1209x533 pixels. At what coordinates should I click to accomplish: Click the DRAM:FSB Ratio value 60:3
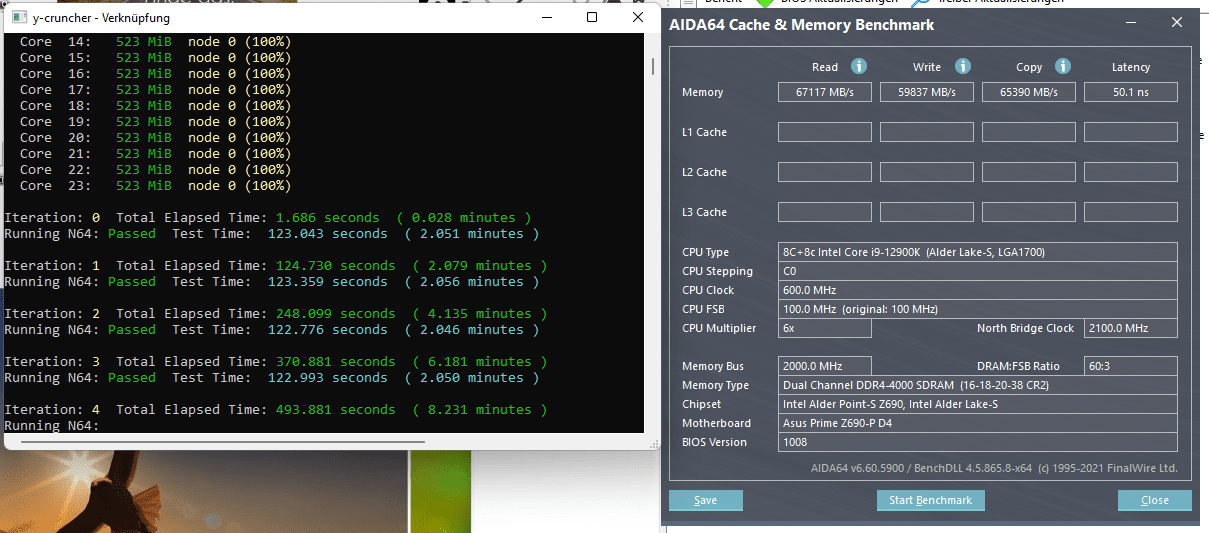pos(1131,366)
